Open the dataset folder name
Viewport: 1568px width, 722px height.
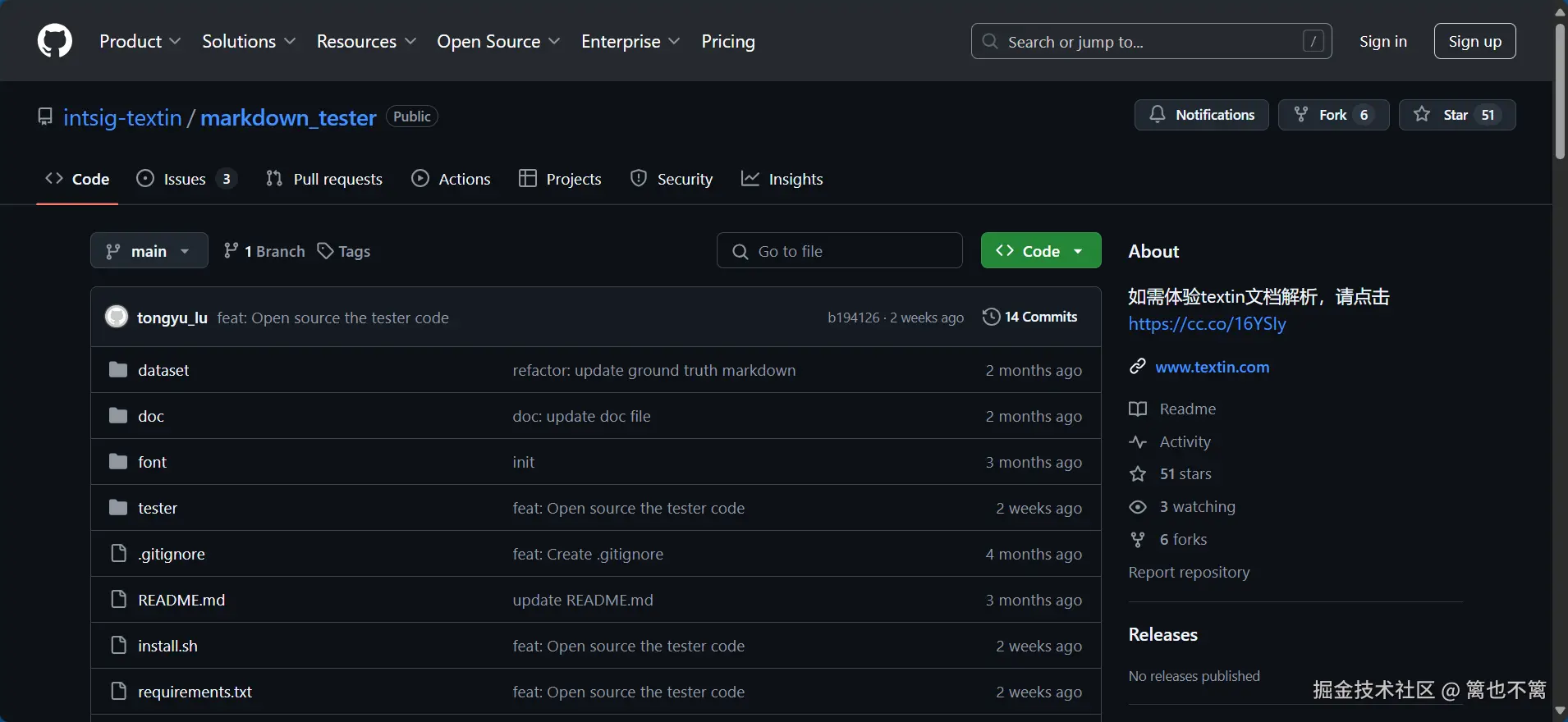(163, 370)
